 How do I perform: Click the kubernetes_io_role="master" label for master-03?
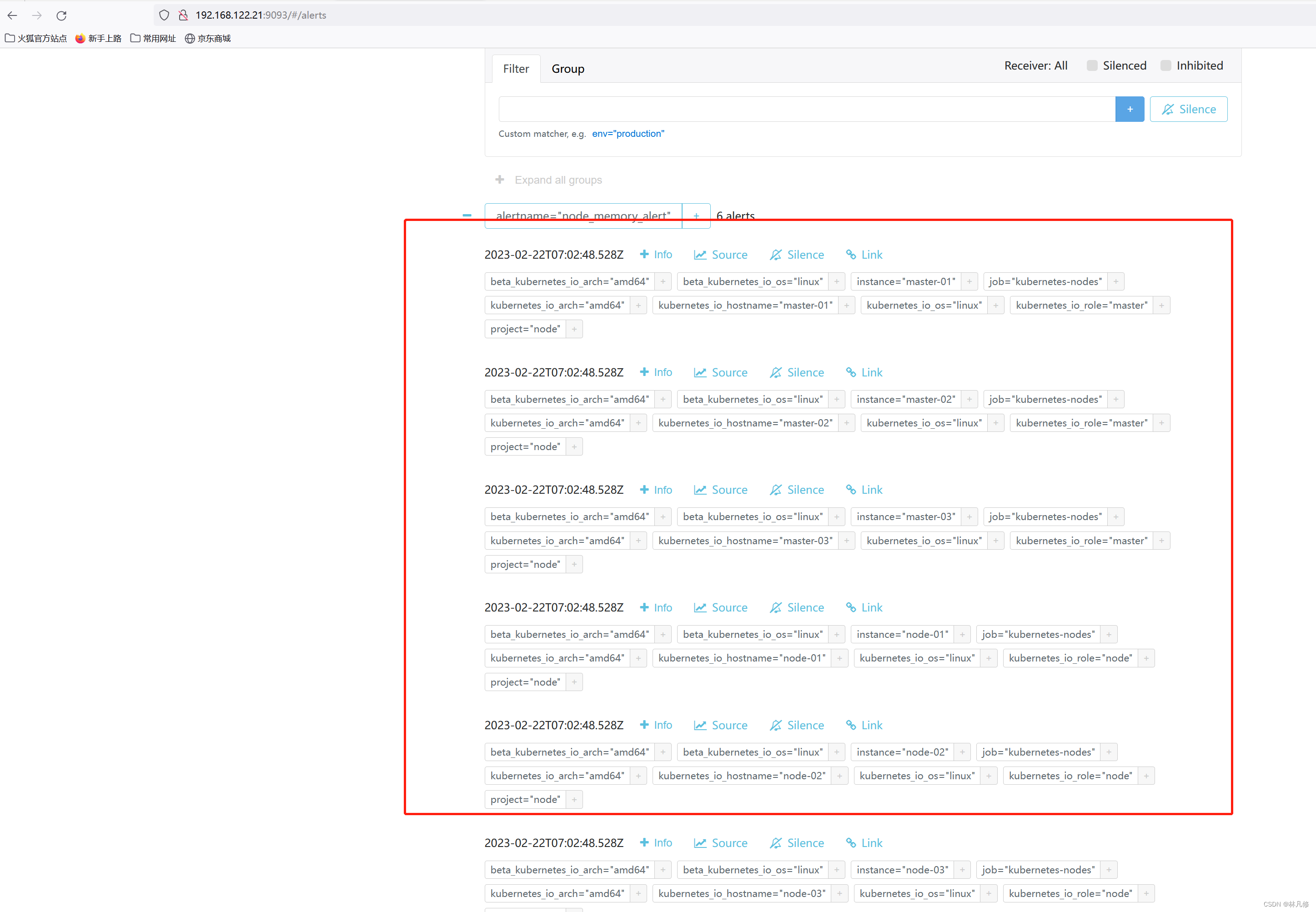point(1081,541)
